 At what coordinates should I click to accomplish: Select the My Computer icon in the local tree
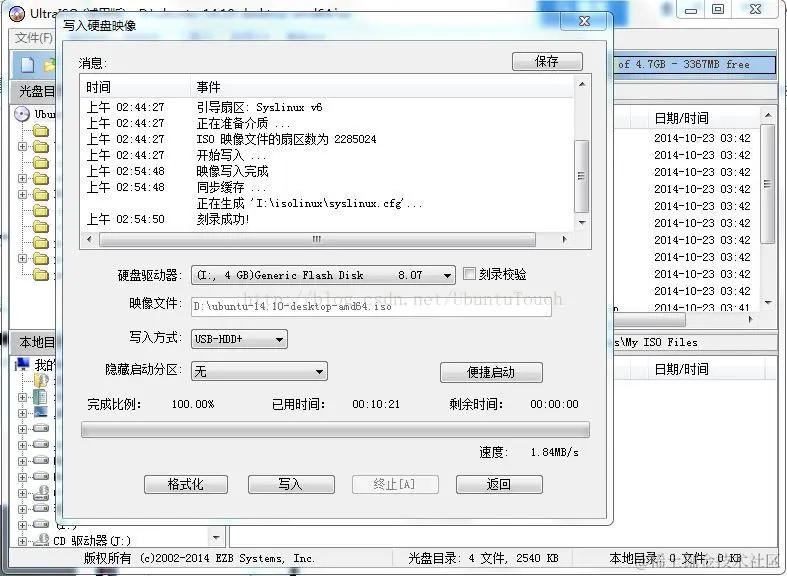click(x=22, y=364)
